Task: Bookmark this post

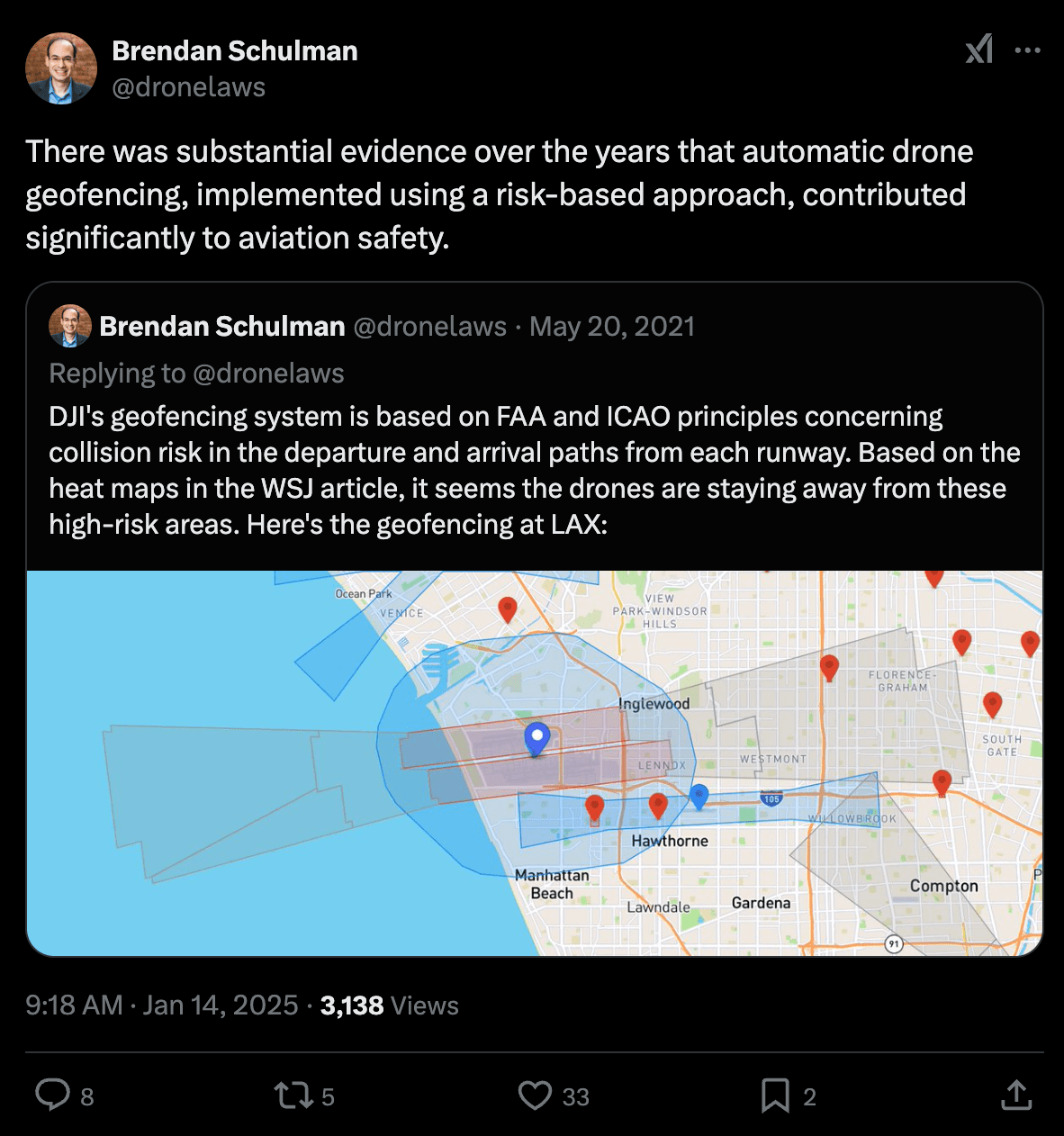Action: [x=775, y=1095]
